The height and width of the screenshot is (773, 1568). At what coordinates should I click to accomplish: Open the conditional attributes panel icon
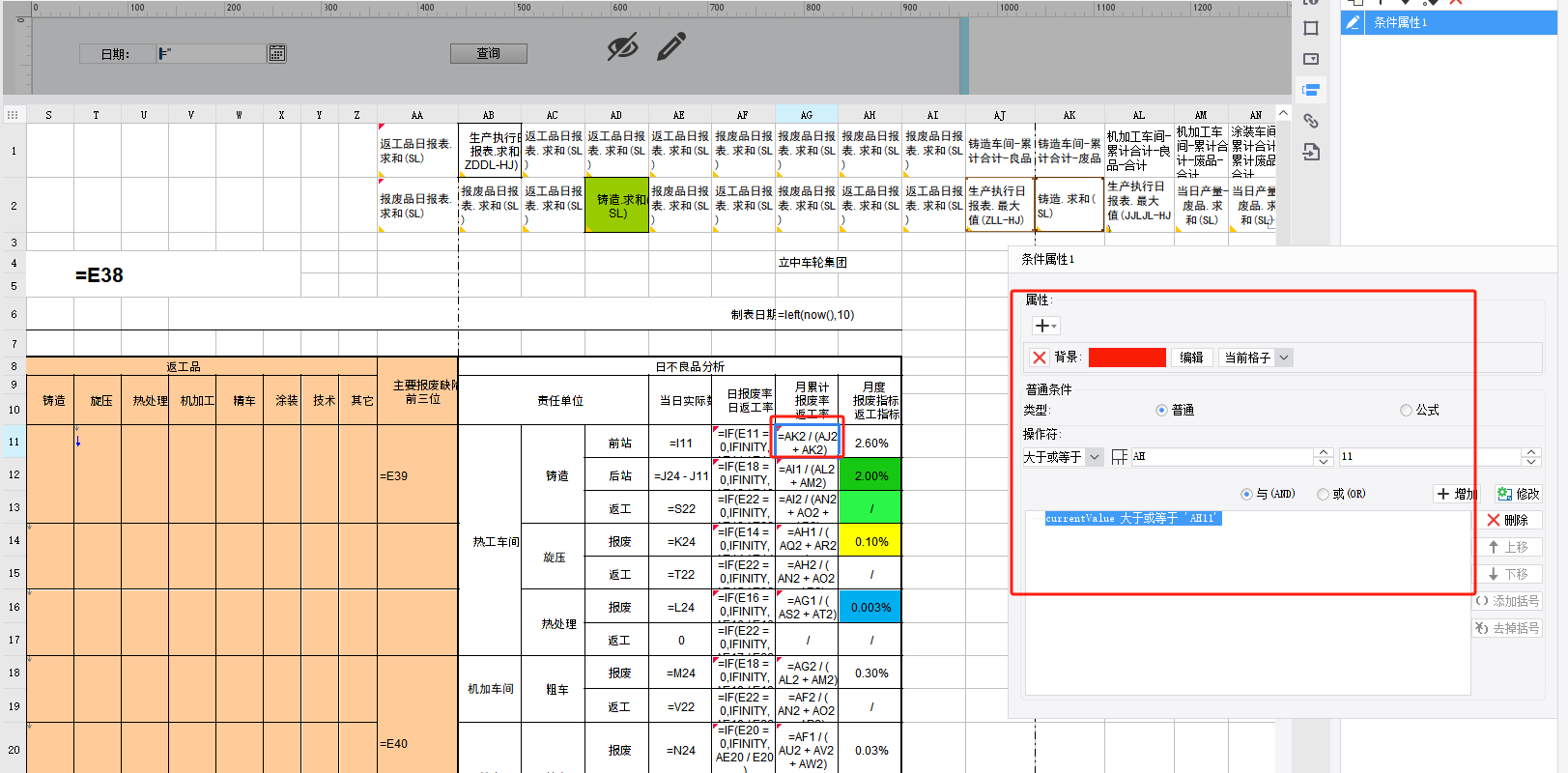point(1311,90)
